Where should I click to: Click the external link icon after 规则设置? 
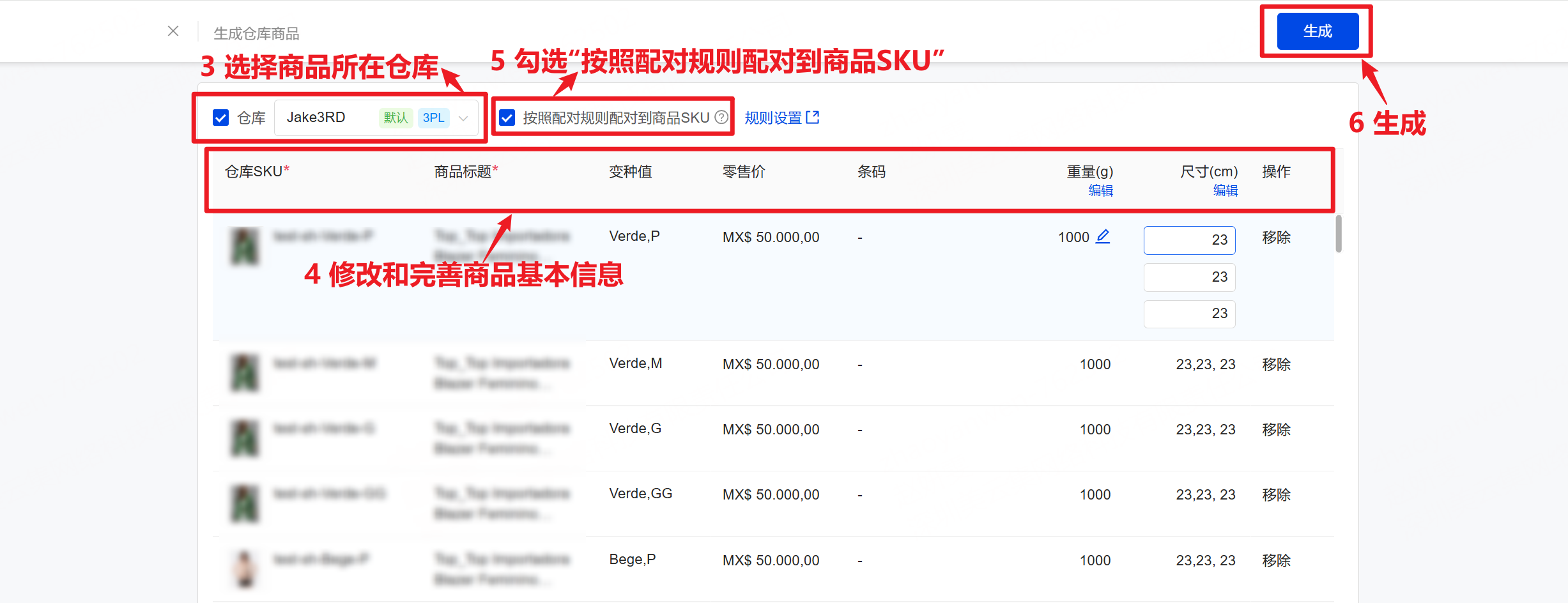tap(813, 118)
